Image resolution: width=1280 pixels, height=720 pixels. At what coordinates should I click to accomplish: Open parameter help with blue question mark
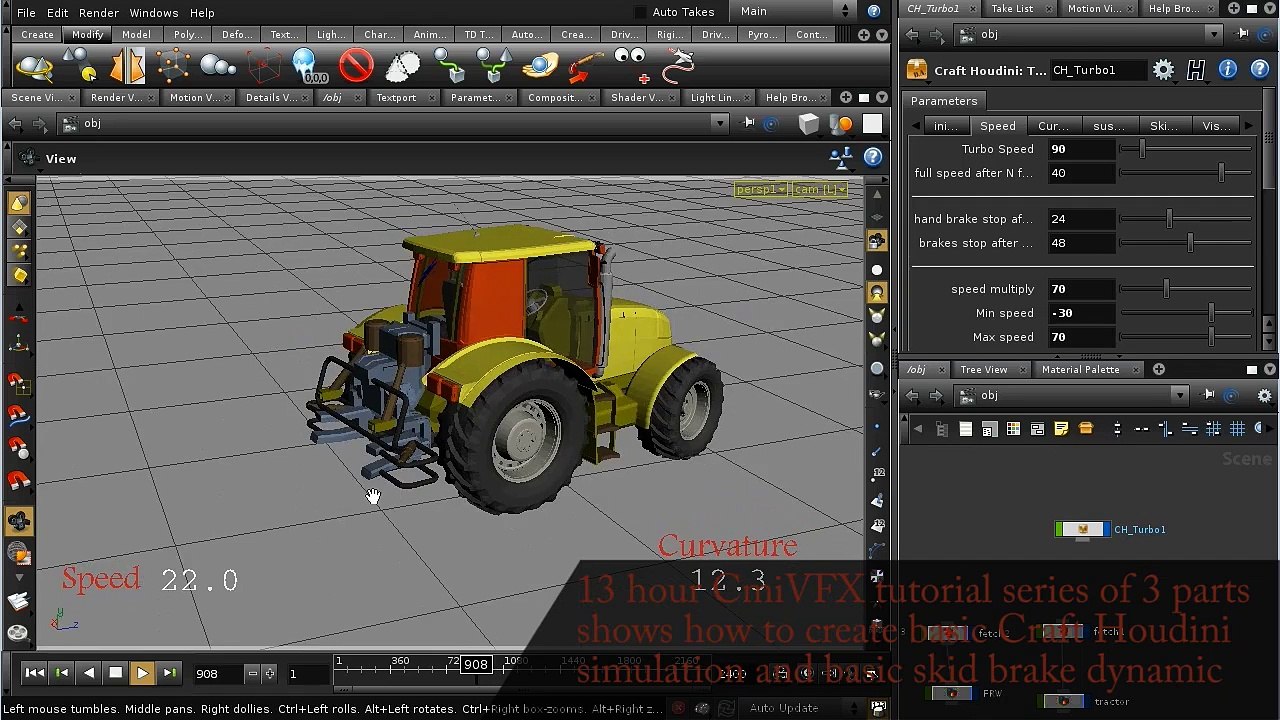[x=1260, y=70]
